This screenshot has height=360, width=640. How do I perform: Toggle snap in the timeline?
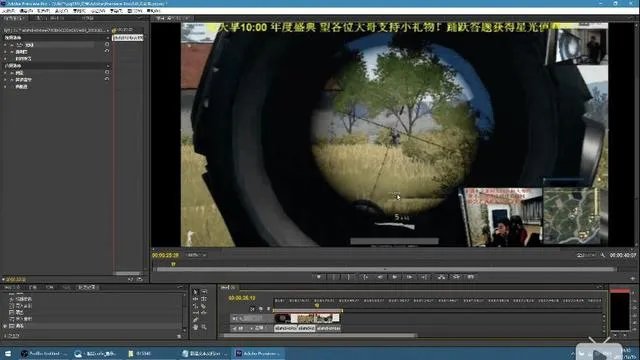click(252, 309)
